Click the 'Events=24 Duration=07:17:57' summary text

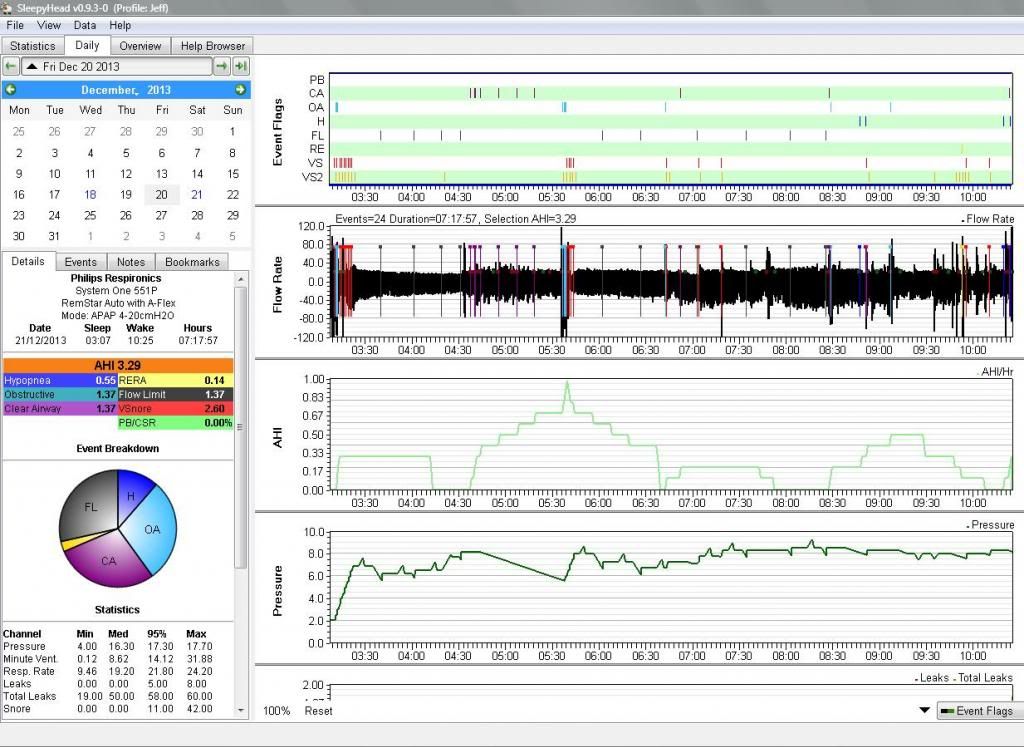pos(406,219)
